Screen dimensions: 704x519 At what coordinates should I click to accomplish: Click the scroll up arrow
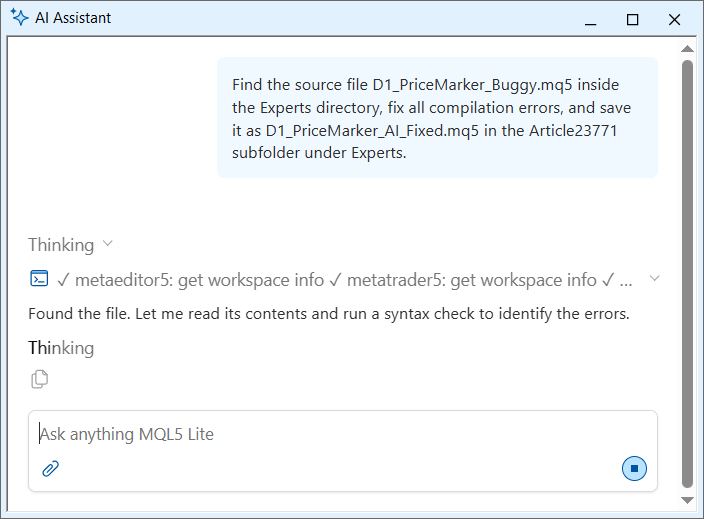pos(687,48)
